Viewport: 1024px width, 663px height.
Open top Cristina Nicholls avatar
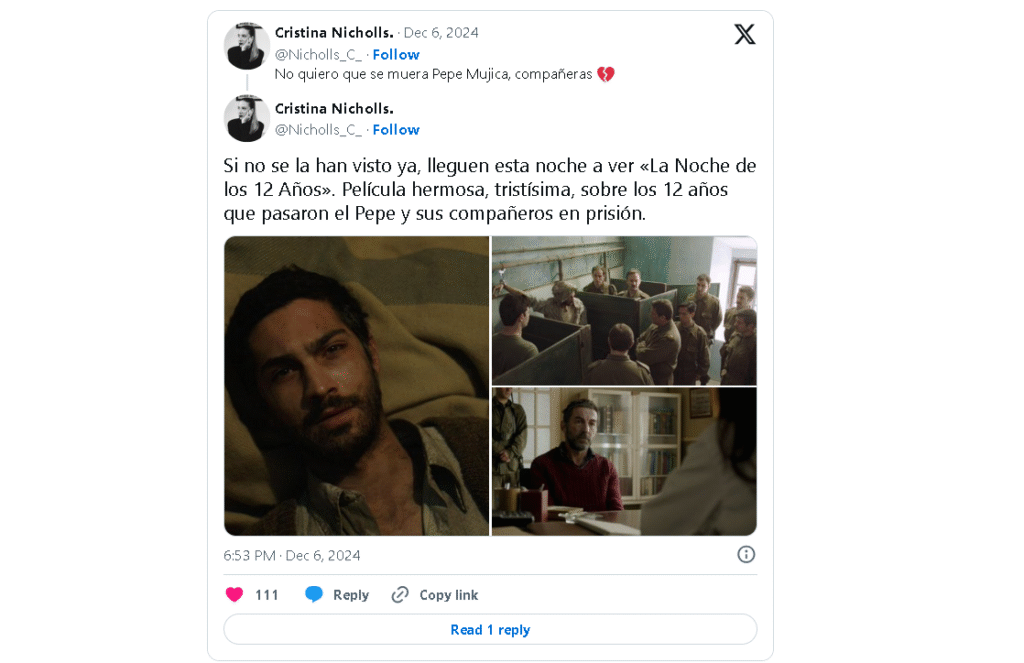point(246,46)
